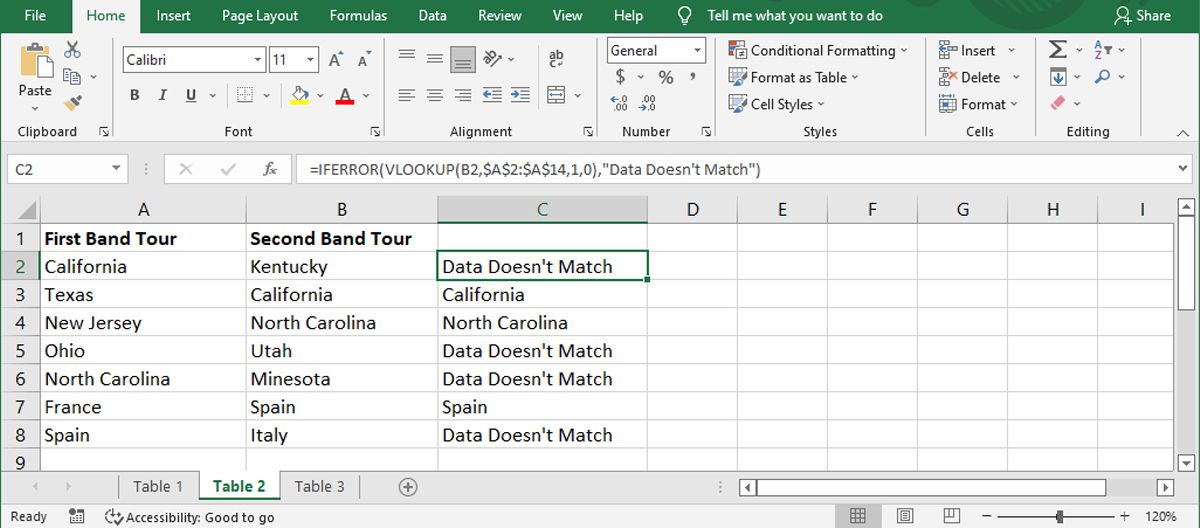Screen dimensions: 1200x528
Task: Center text horizontally
Action: click(434, 96)
